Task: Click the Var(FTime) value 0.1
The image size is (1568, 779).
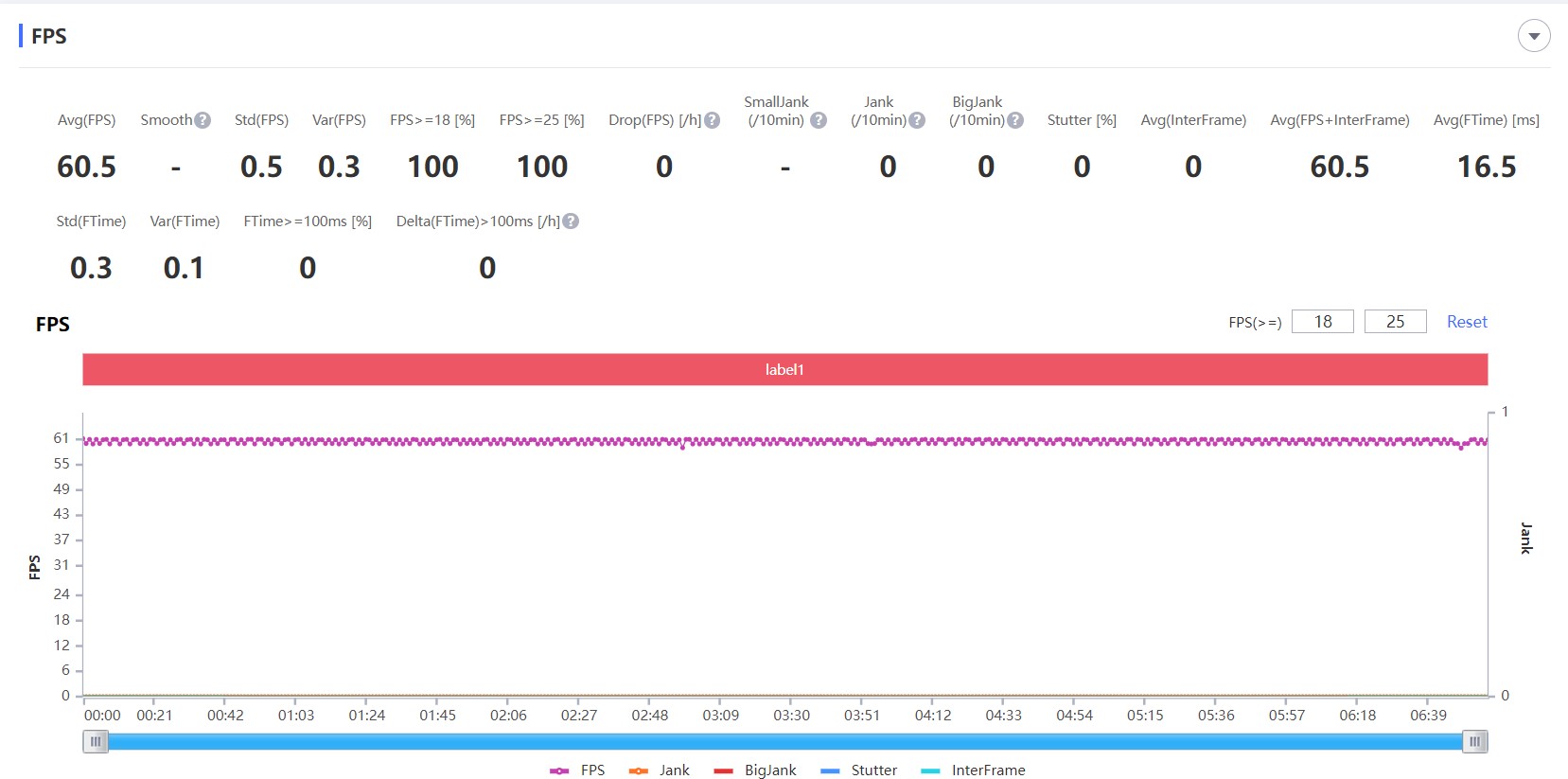Action: [x=184, y=268]
